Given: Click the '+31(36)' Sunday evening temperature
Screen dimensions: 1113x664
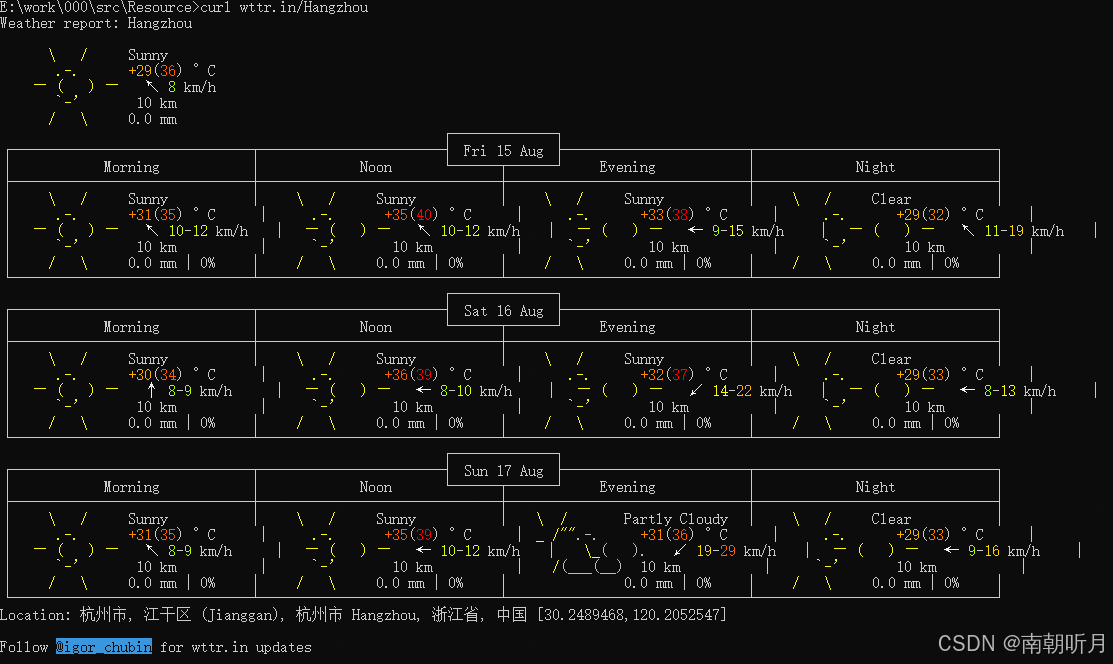Looking at the screenshot, I should [667, 534].
